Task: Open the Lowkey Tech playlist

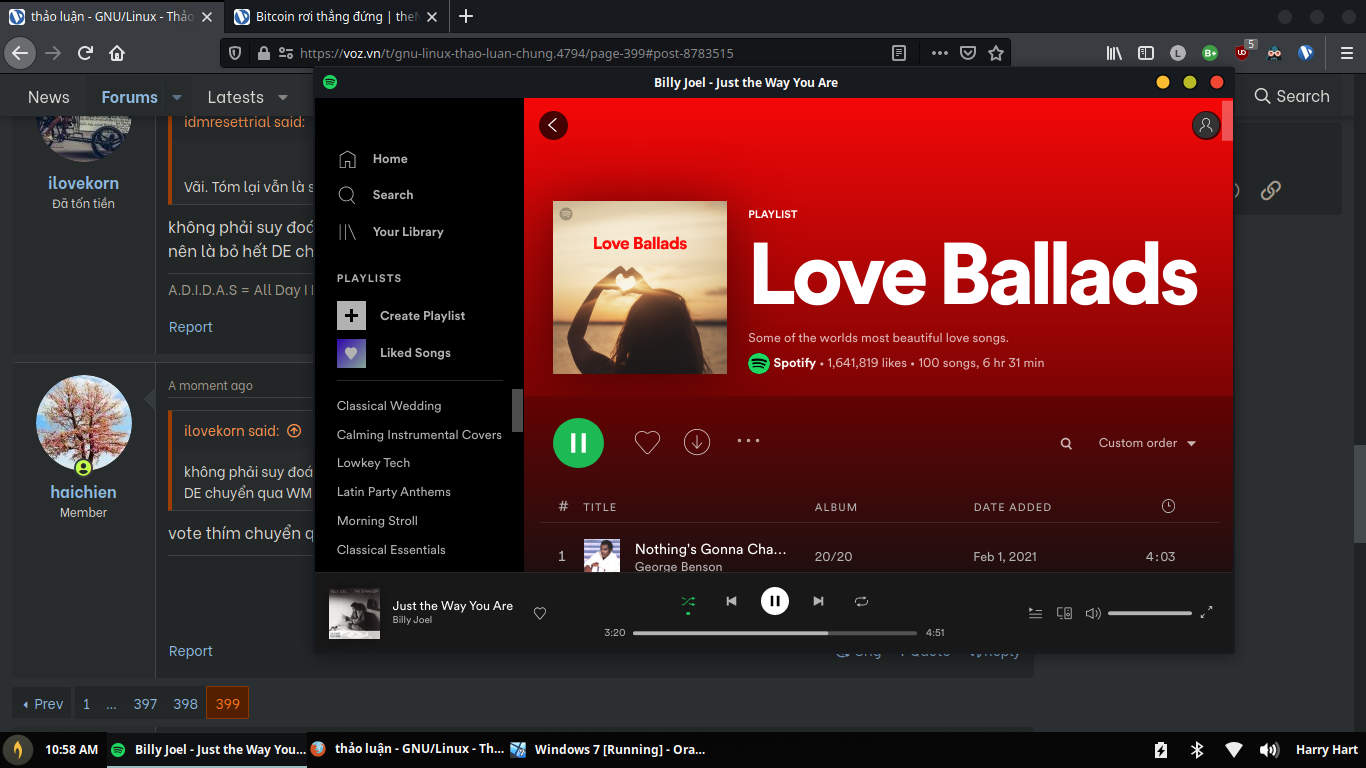Action: (x=373, y=463)
